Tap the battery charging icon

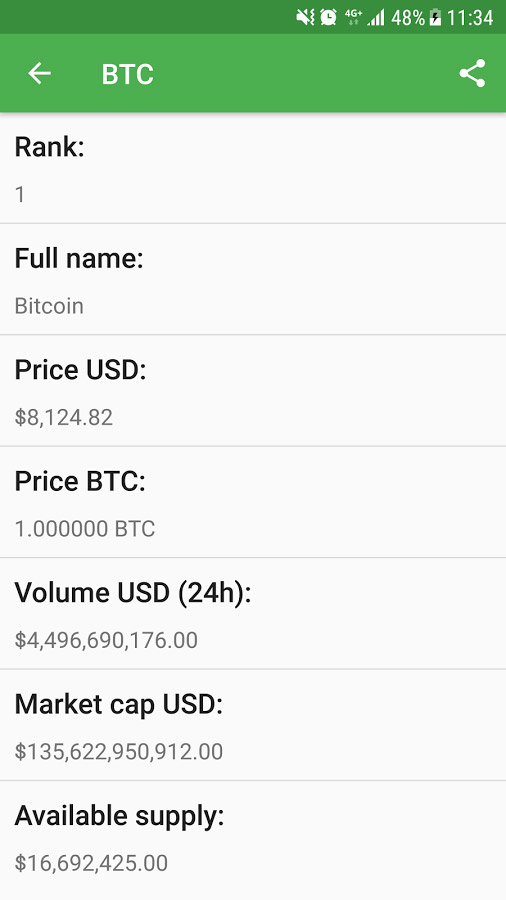click(x=435, y=17)
